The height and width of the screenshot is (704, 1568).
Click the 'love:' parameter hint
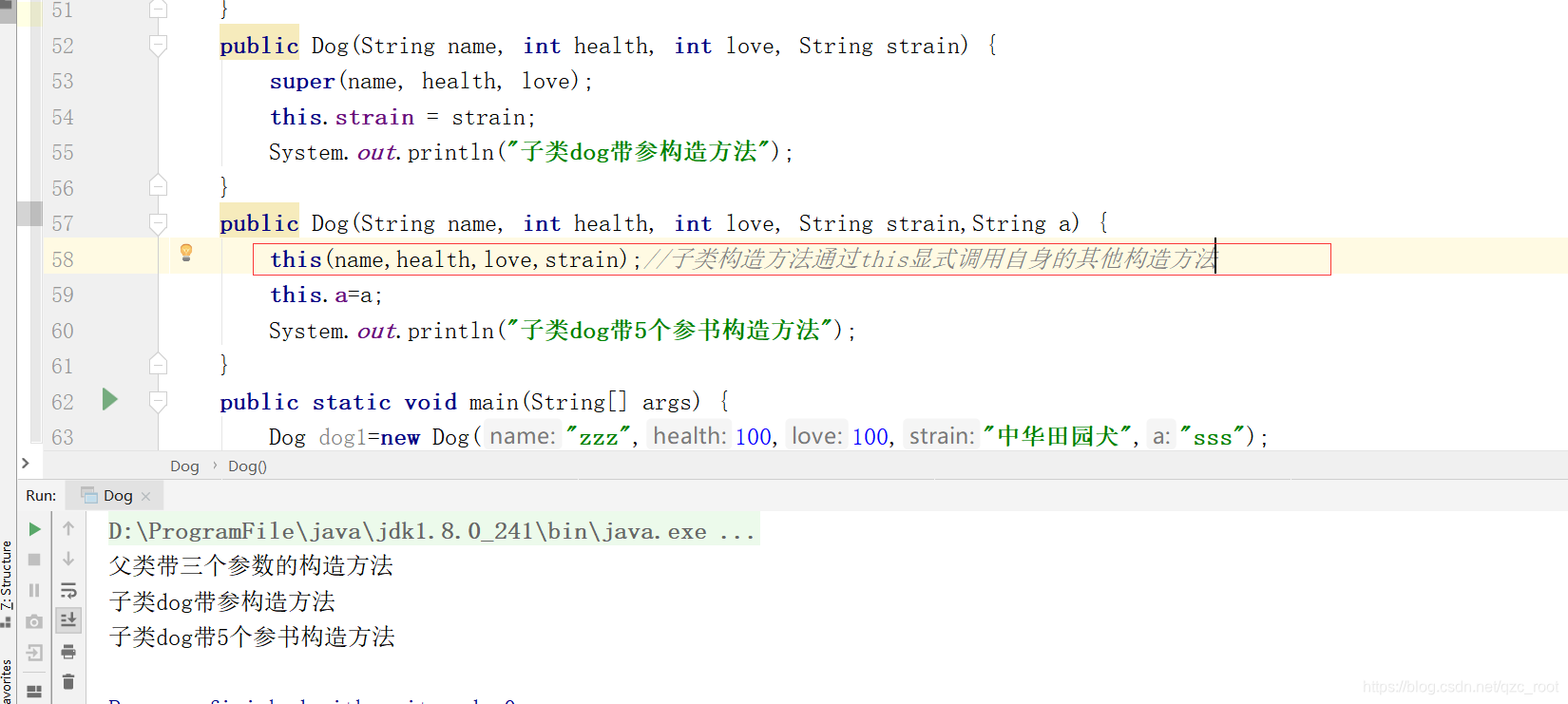(818, 436)
